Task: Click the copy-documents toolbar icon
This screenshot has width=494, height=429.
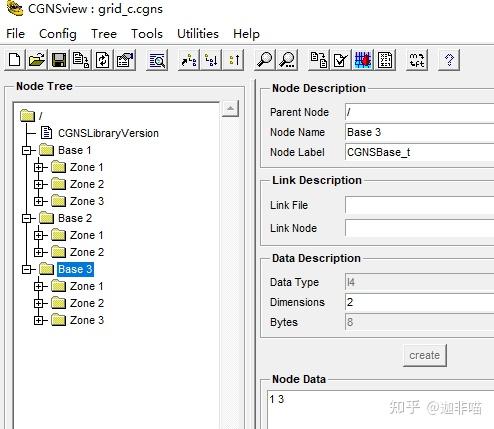Action: [x=319, y=60]
